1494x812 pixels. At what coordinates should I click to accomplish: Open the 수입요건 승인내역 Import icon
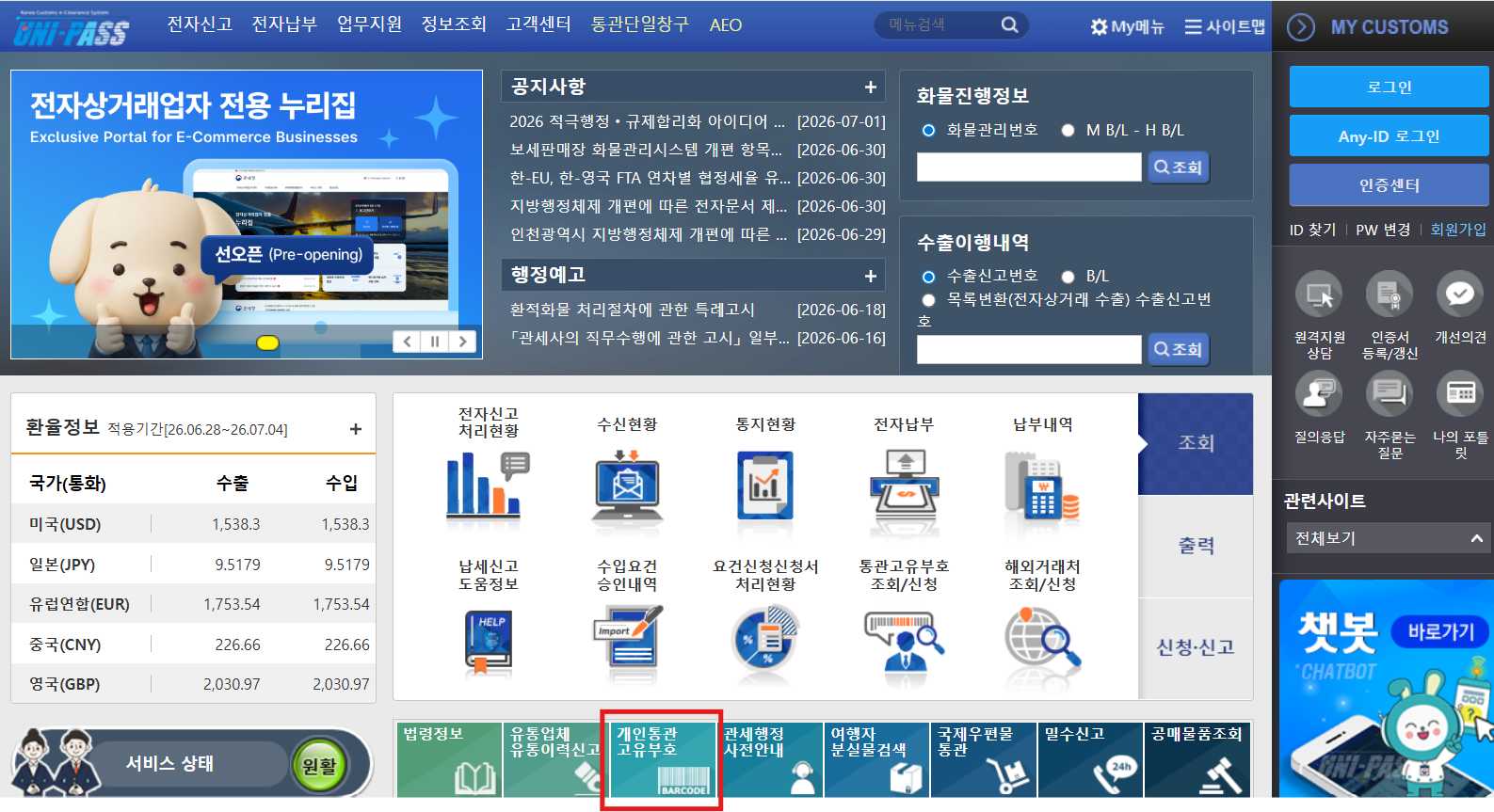point(627,638)
